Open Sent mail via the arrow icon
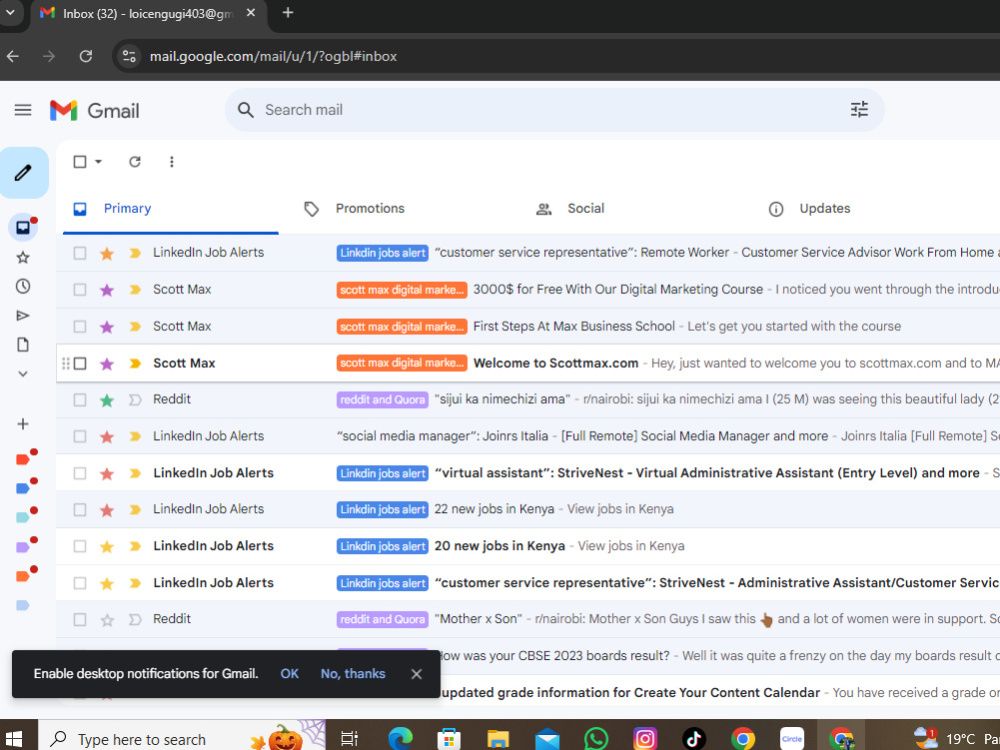This screenshot has width=1000, height=750. (23, 316)
